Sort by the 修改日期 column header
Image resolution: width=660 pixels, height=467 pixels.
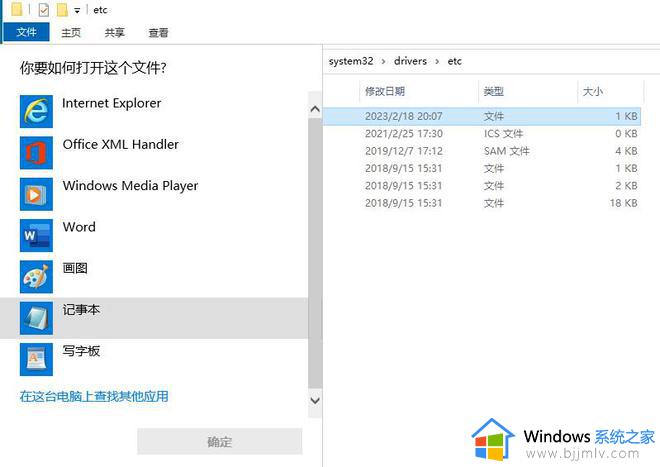click(x=385, y=91)
